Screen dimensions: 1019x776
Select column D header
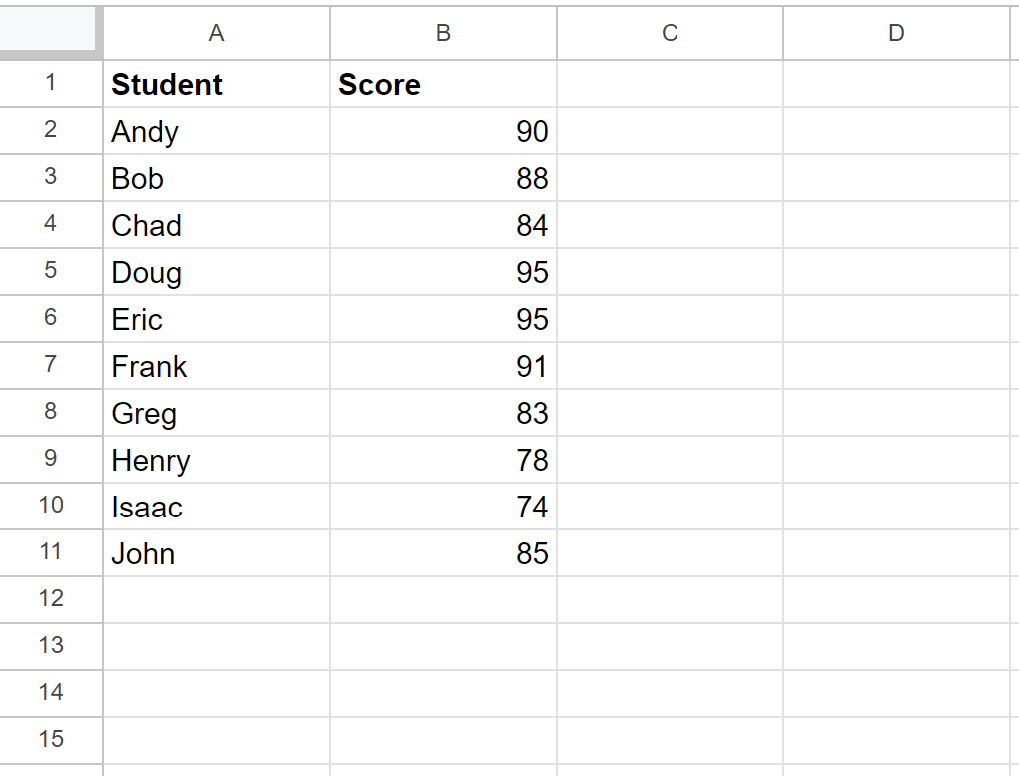click(895, 33)
